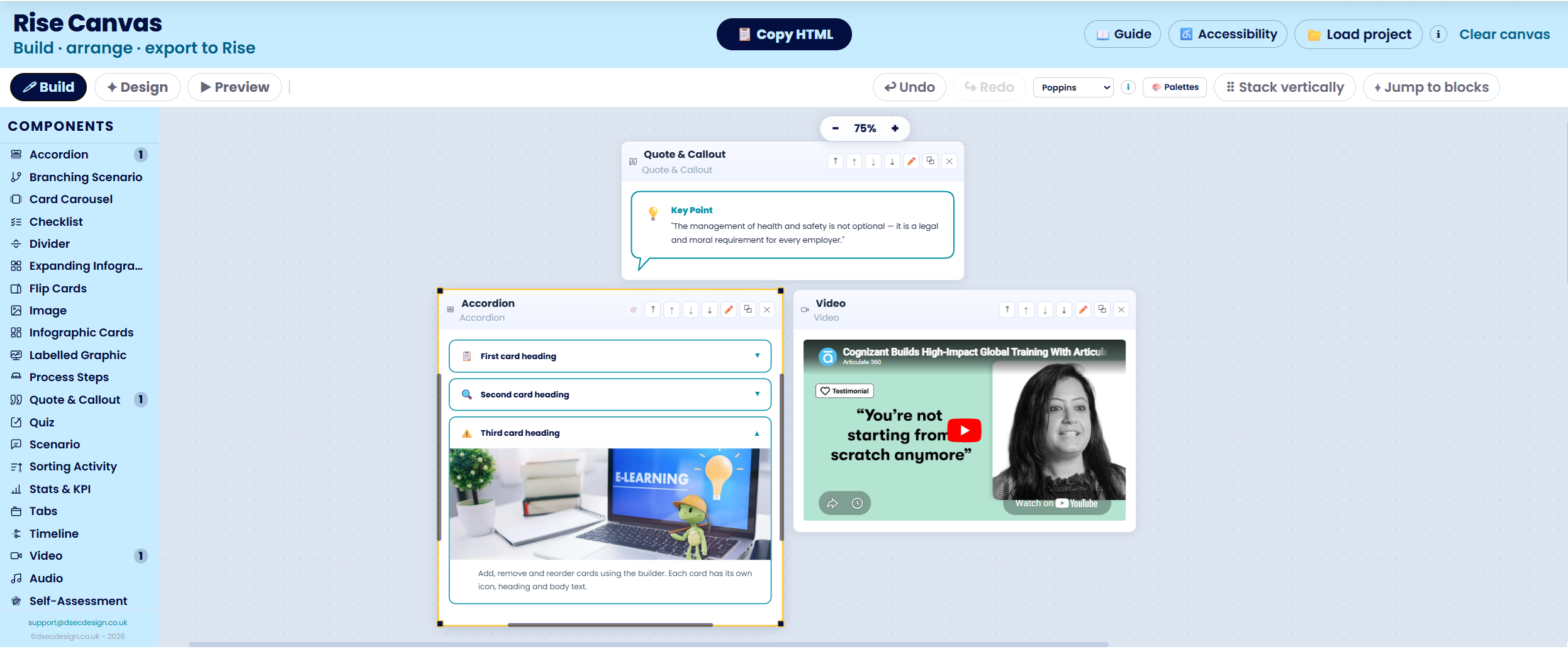Move Quote & Callout block to top
Screen dimensions: 1568x649
click(x=836, y=162)
